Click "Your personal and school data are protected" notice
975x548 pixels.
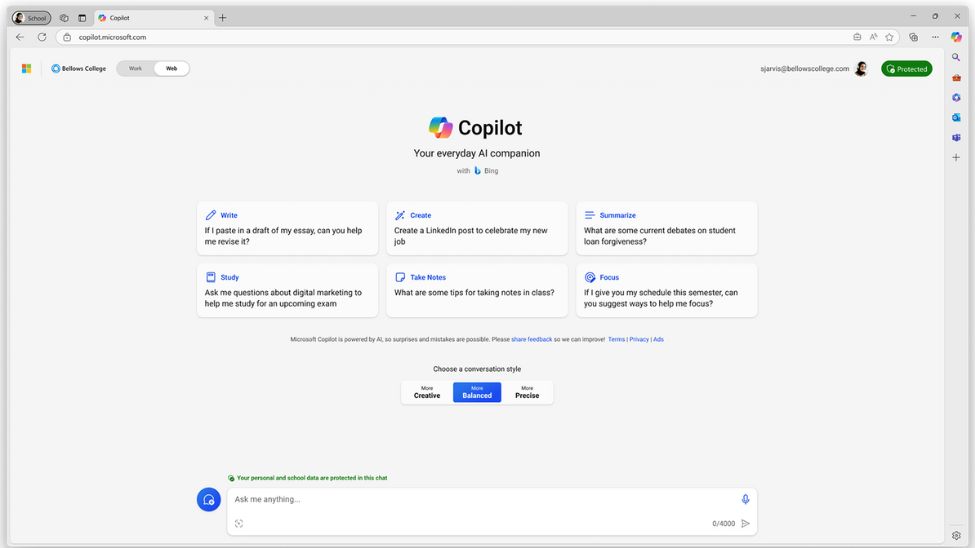tap(308, 478)
